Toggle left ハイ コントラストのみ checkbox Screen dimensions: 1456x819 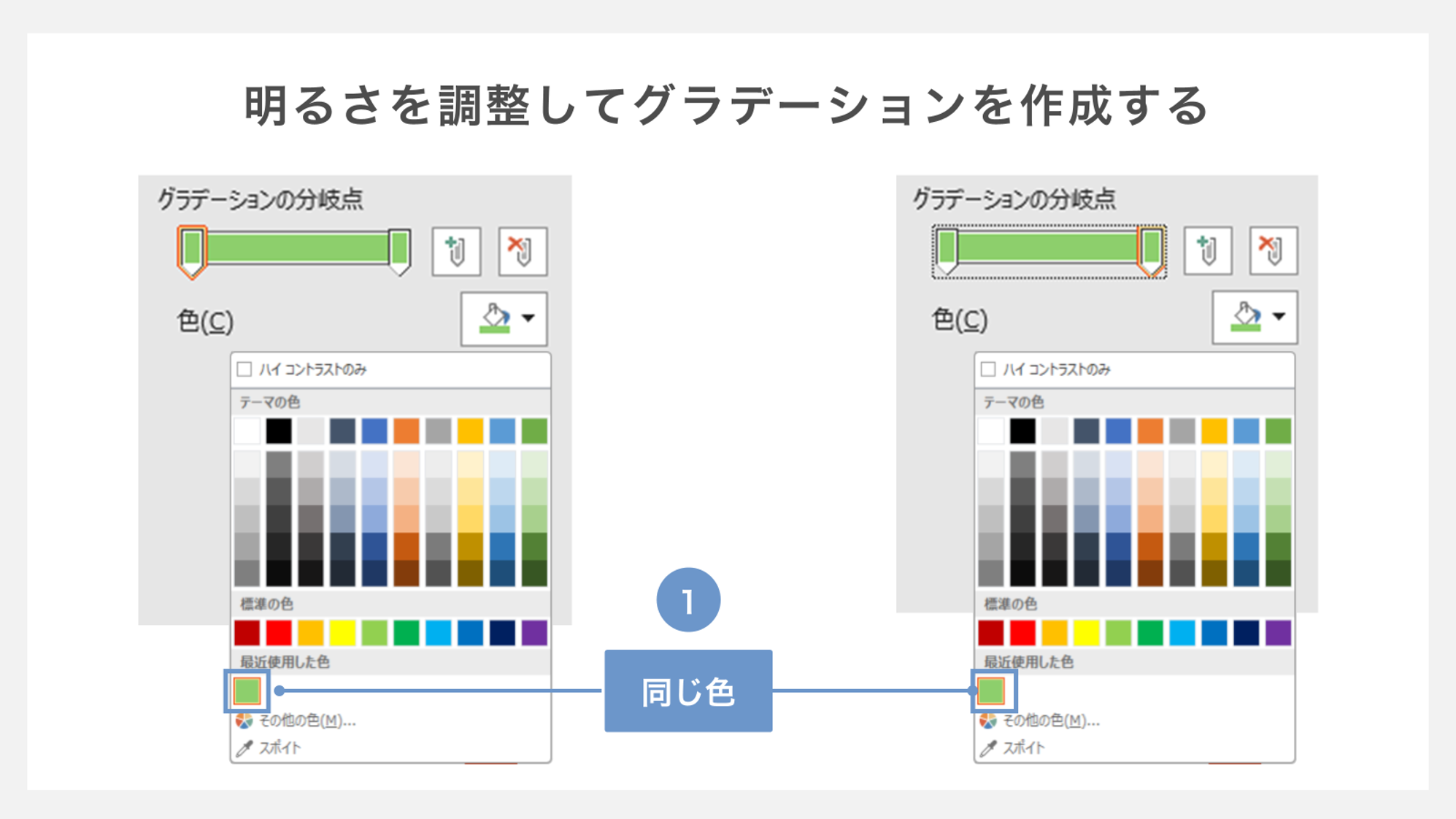click(x=244, y=369)
